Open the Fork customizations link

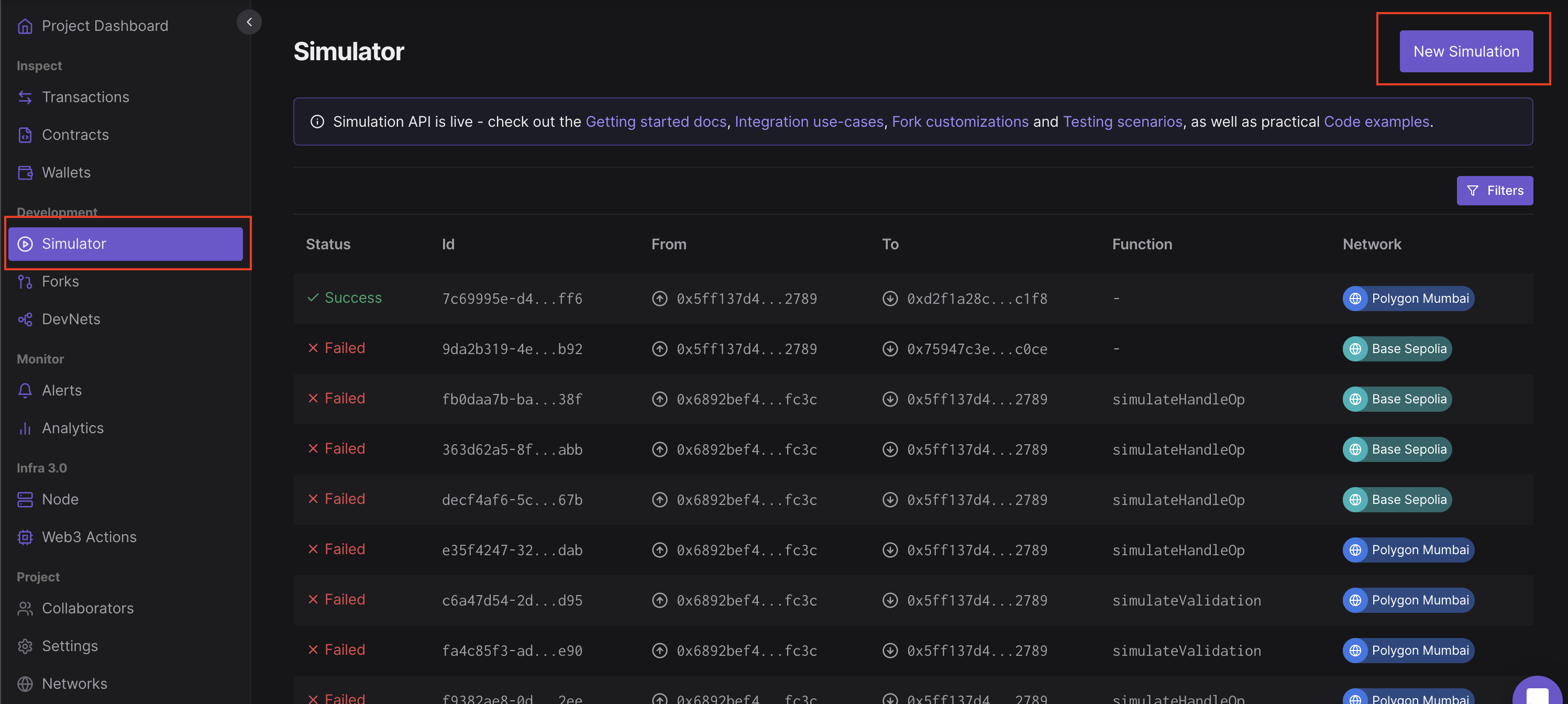pos(960,122)
